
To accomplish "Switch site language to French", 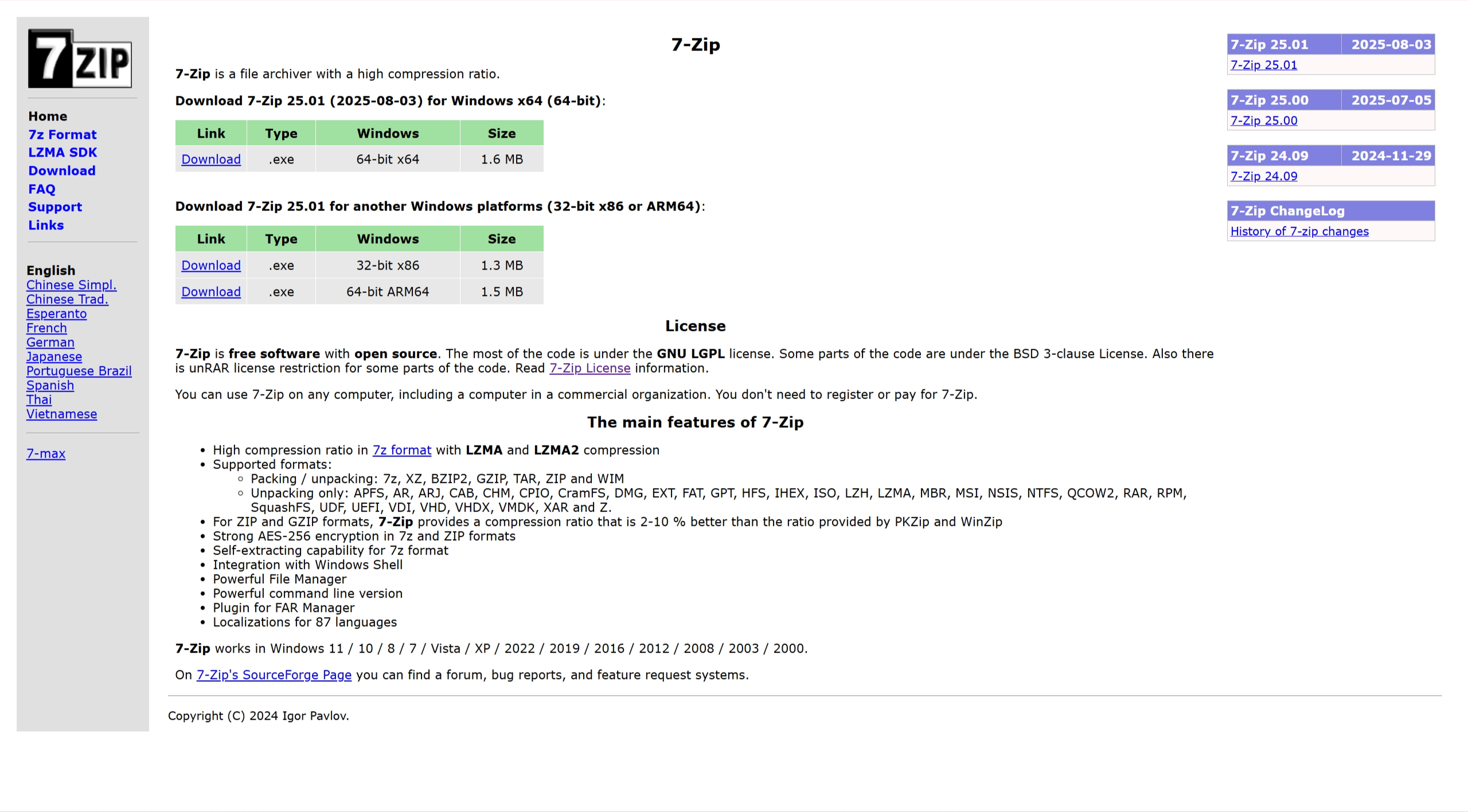I will (x=46, y=328).
